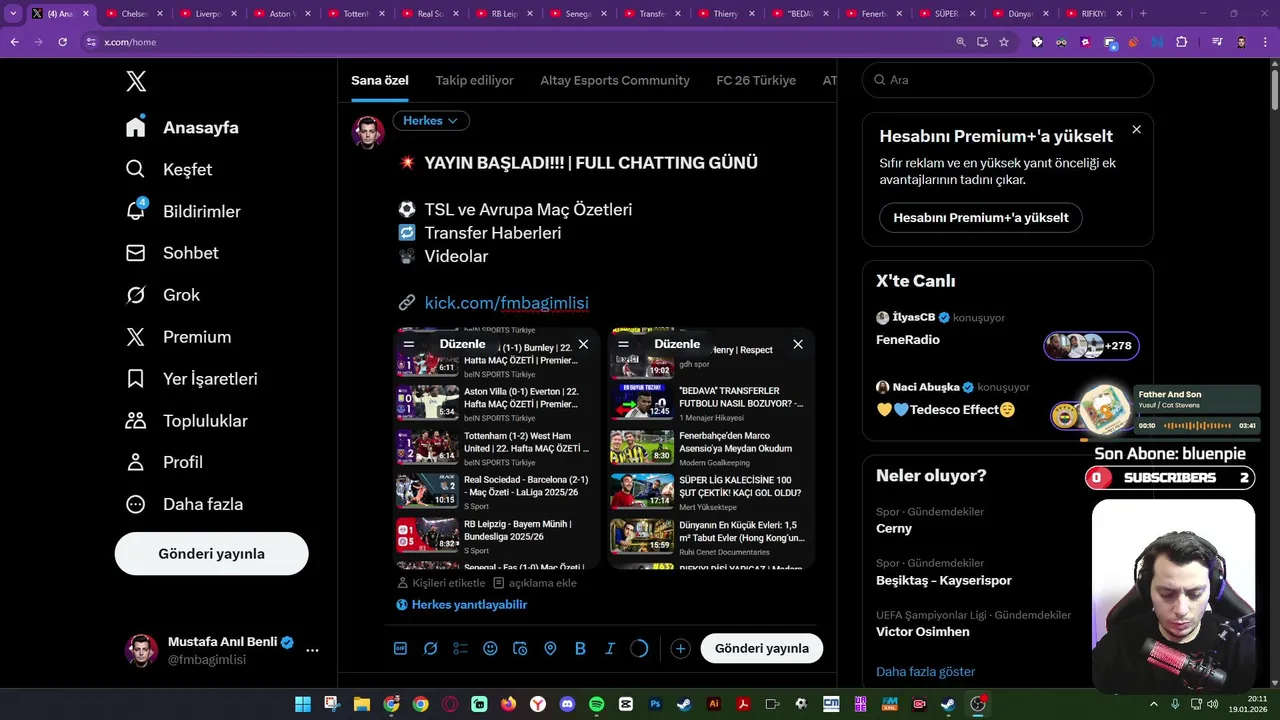Close the Premium+ upgrade promo card
Screen dimensions: 1280x720
pos(1136,130)
